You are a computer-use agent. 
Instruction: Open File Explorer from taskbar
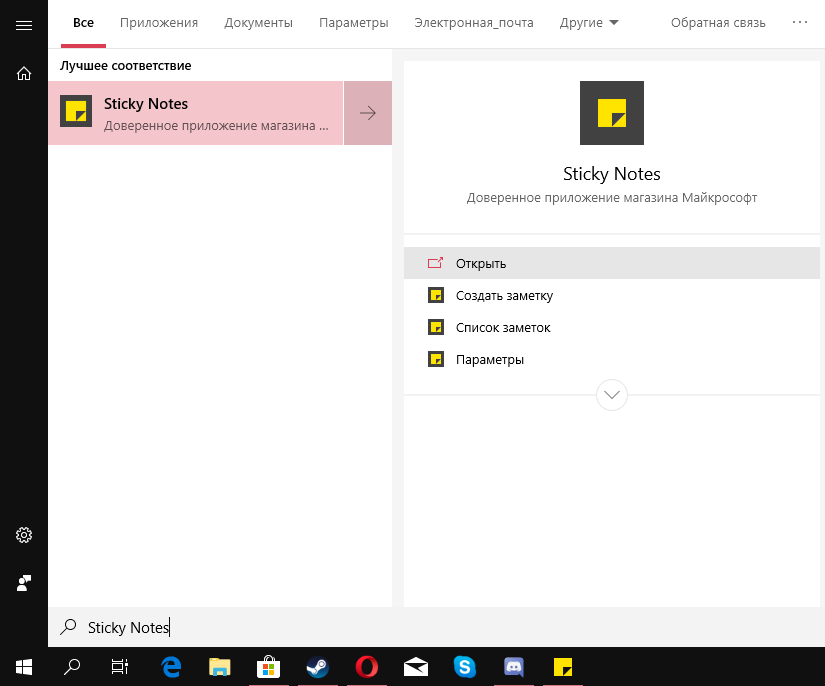tap(220, 666)
